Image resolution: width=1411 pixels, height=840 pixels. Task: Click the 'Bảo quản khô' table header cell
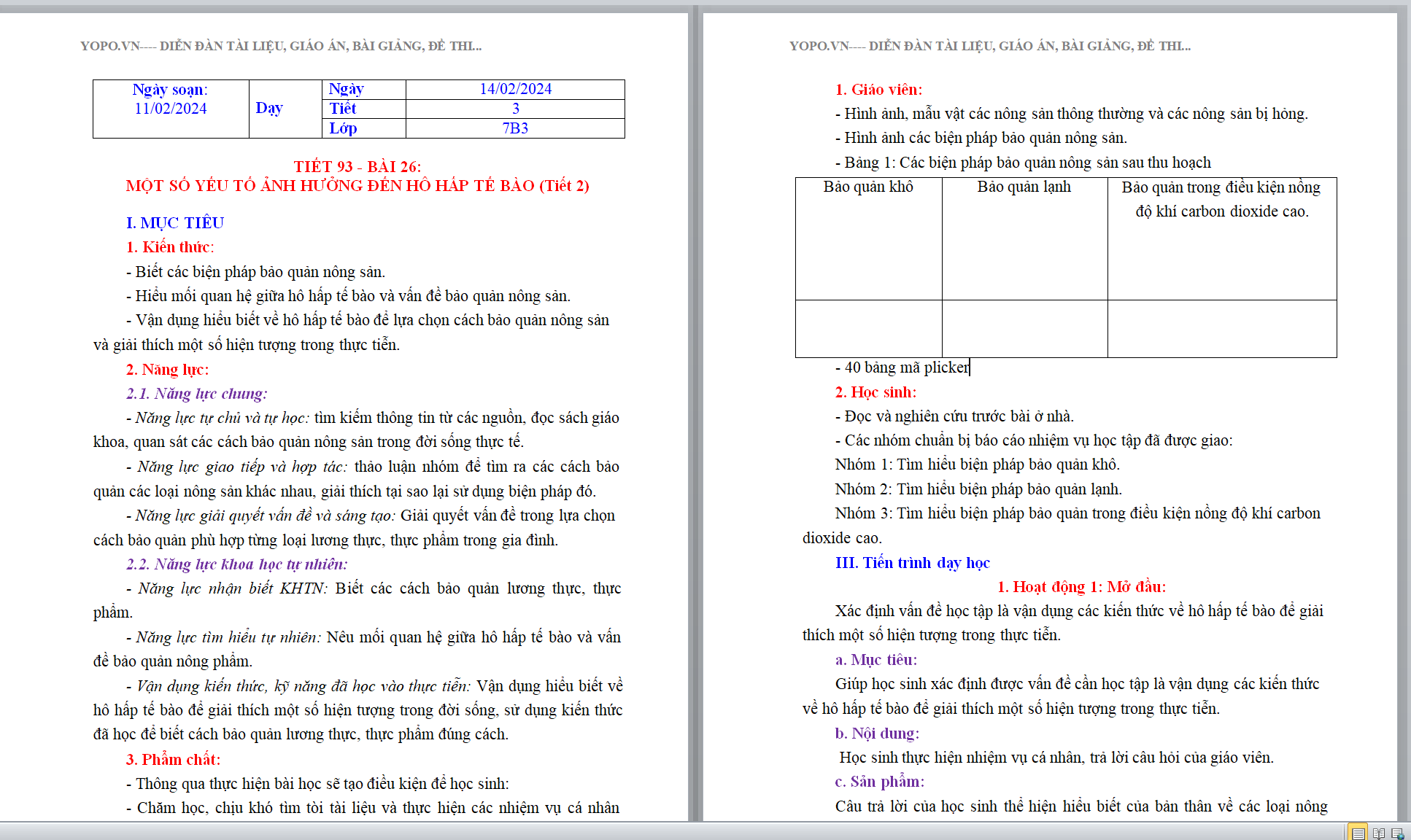[868, 238]
